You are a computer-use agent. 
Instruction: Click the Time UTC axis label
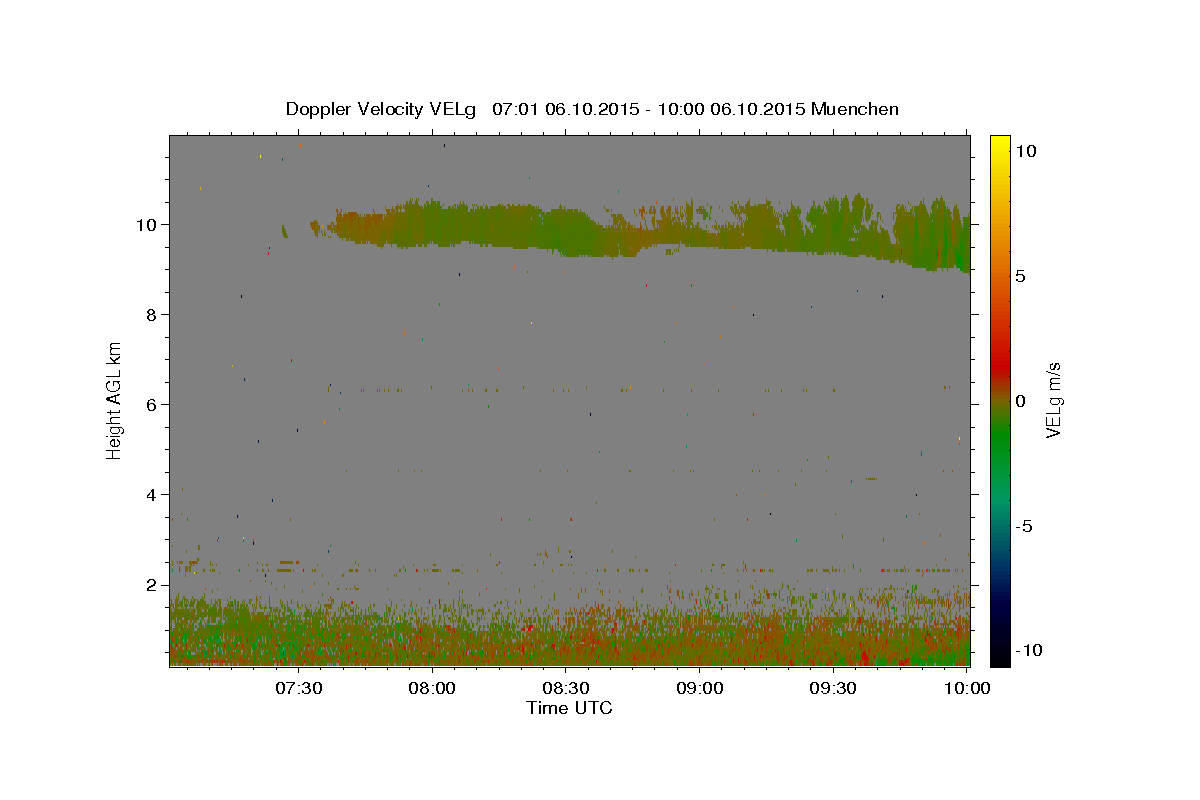(x=569, y=708)
